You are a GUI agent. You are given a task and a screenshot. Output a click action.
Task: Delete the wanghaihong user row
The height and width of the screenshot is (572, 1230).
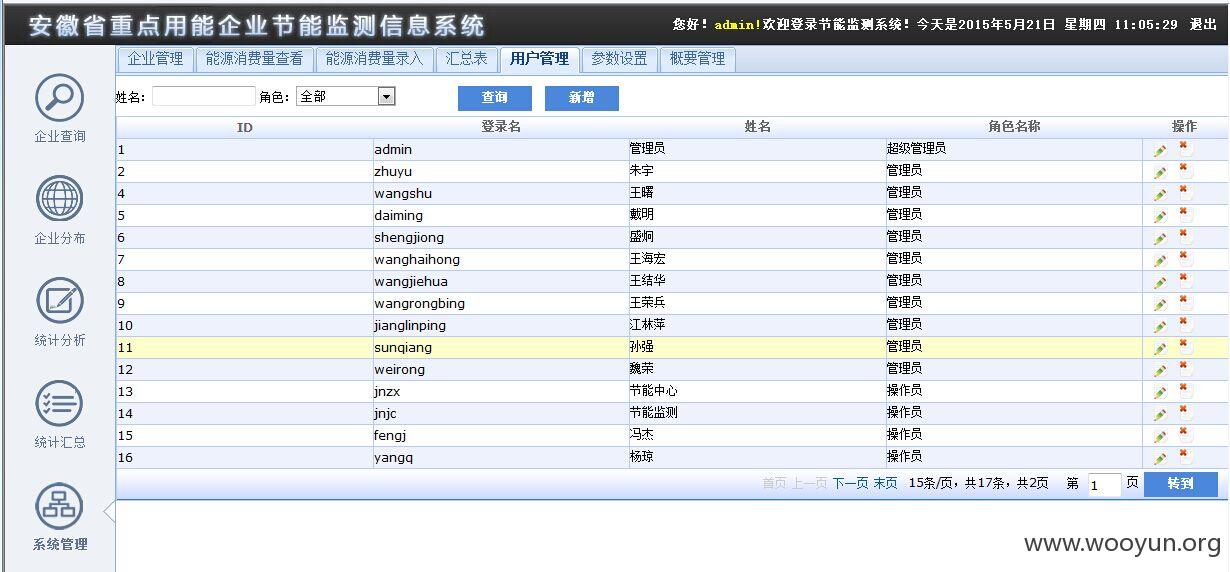[x=1184, y=258]
